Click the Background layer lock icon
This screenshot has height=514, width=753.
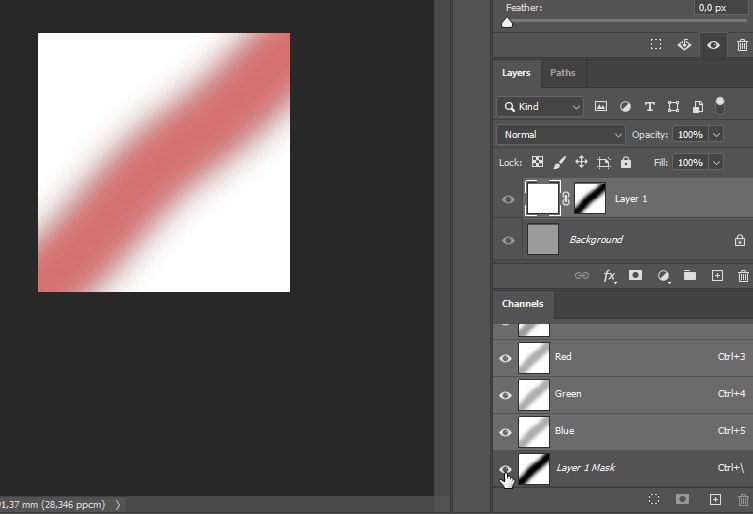740,240
